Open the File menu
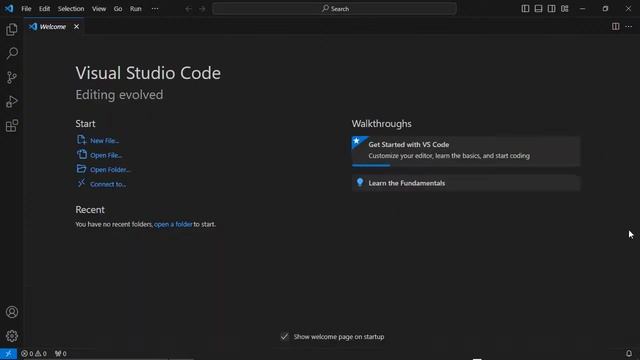 tap(26, 9)
